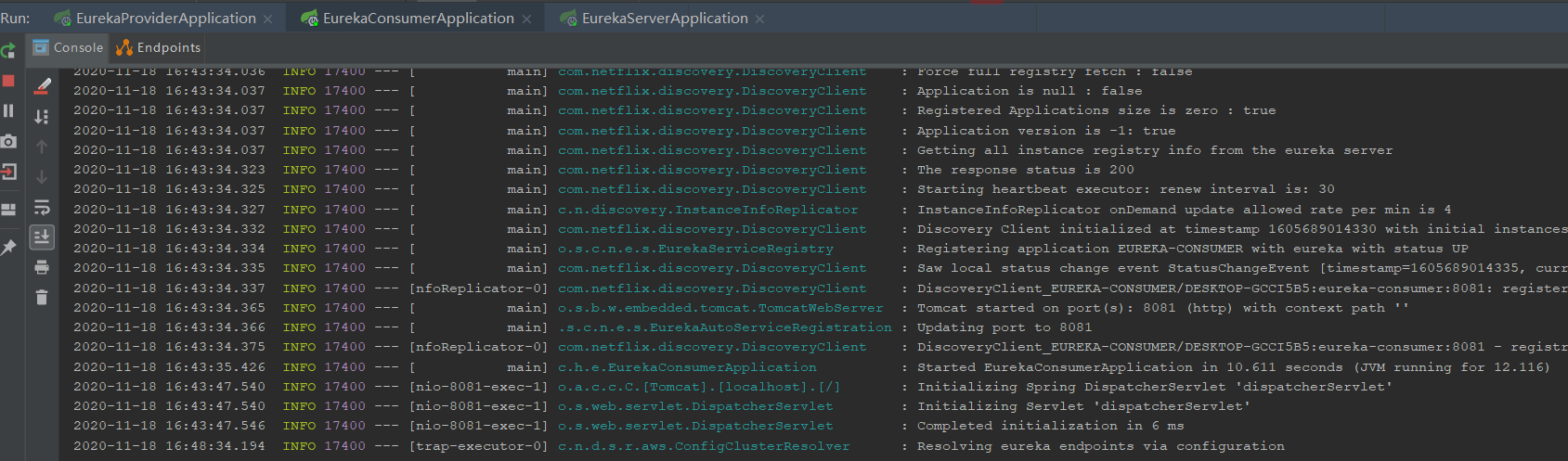Click 'Registering application EUREKA-CONSUMER' message
The image size is (1568, 461).
(x=1192, y=249)
